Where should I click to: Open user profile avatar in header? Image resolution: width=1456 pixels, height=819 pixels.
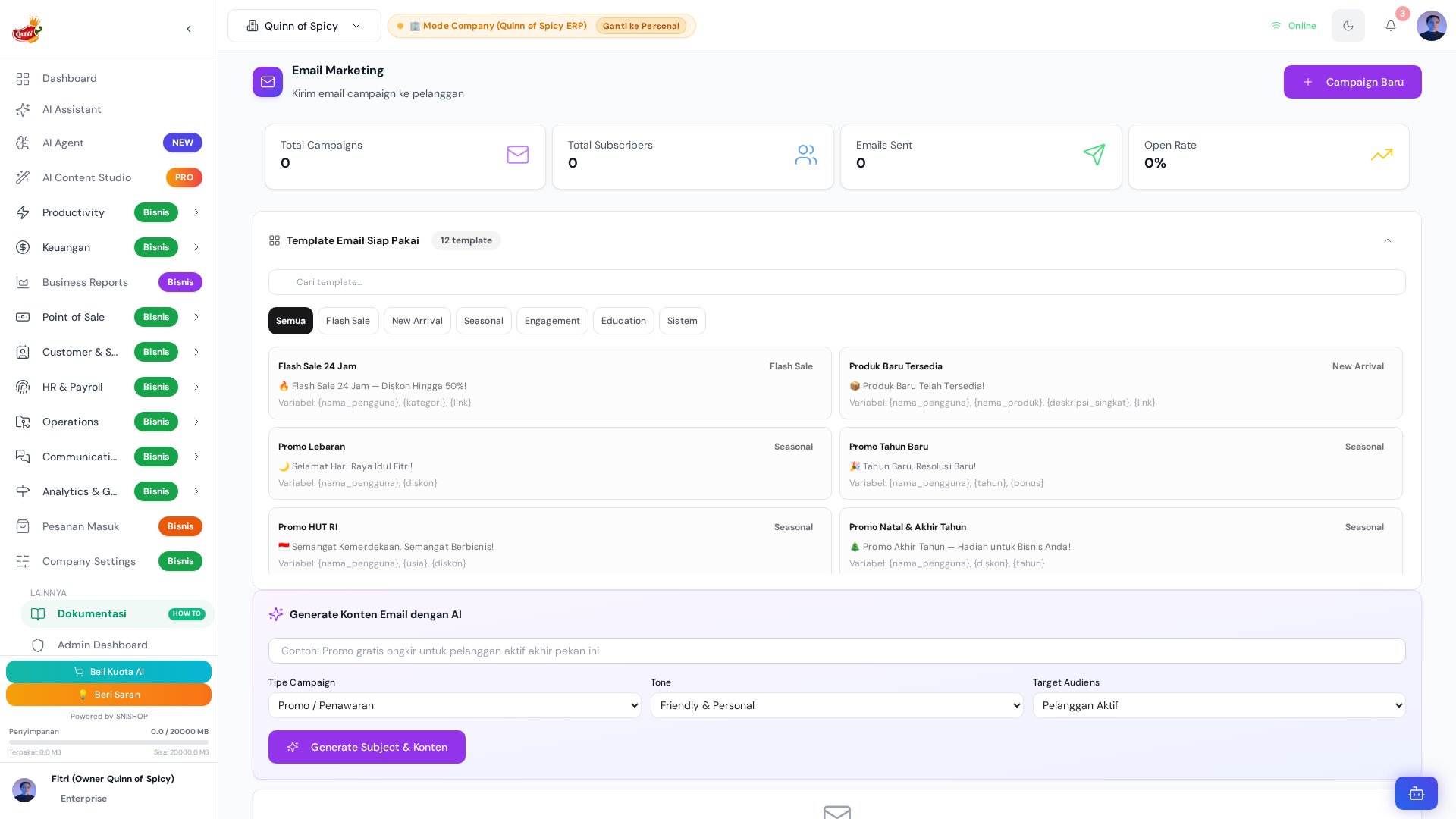pos(1431,26)
